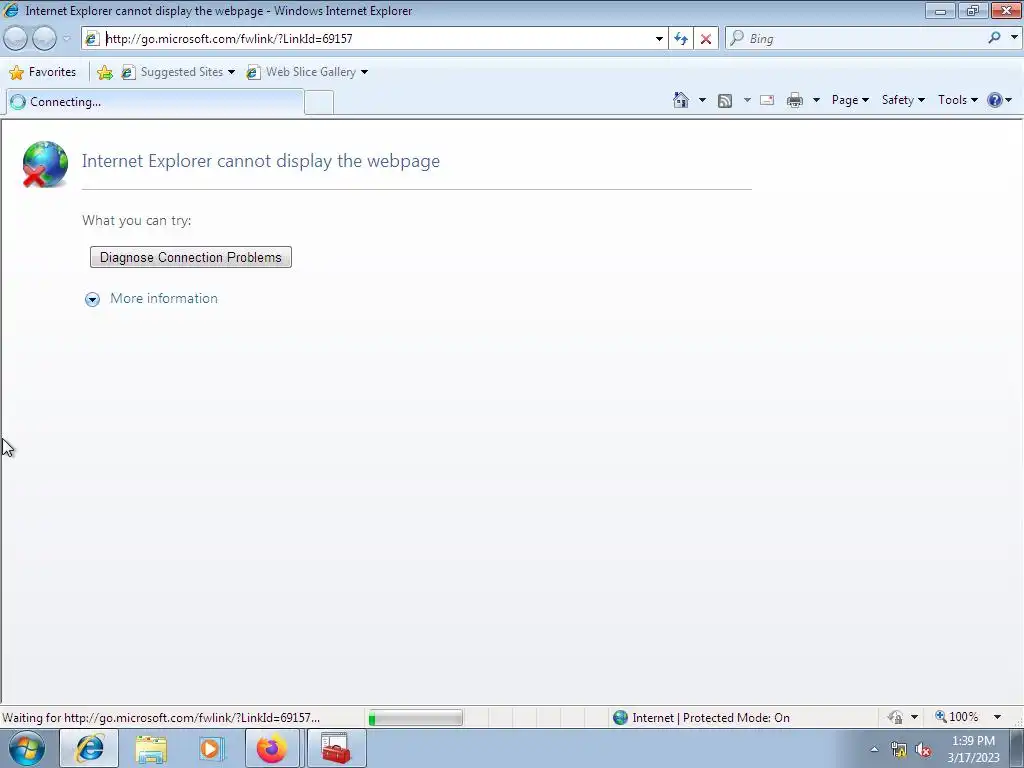Click the Forward navigation button
1024x768 pixels.
click(44, 39)
